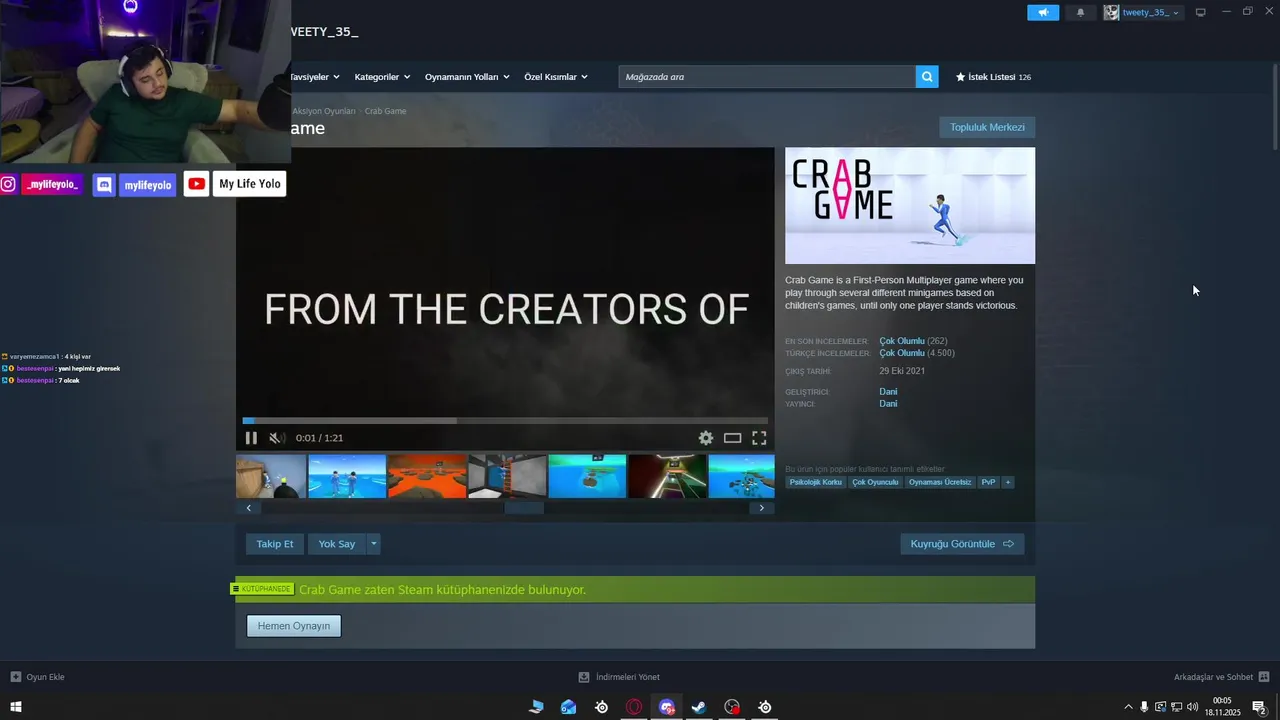The height and width of the screenshot is (720, 1280).
Task: Click the store search magnifier button
Action: tap(927, 76)
